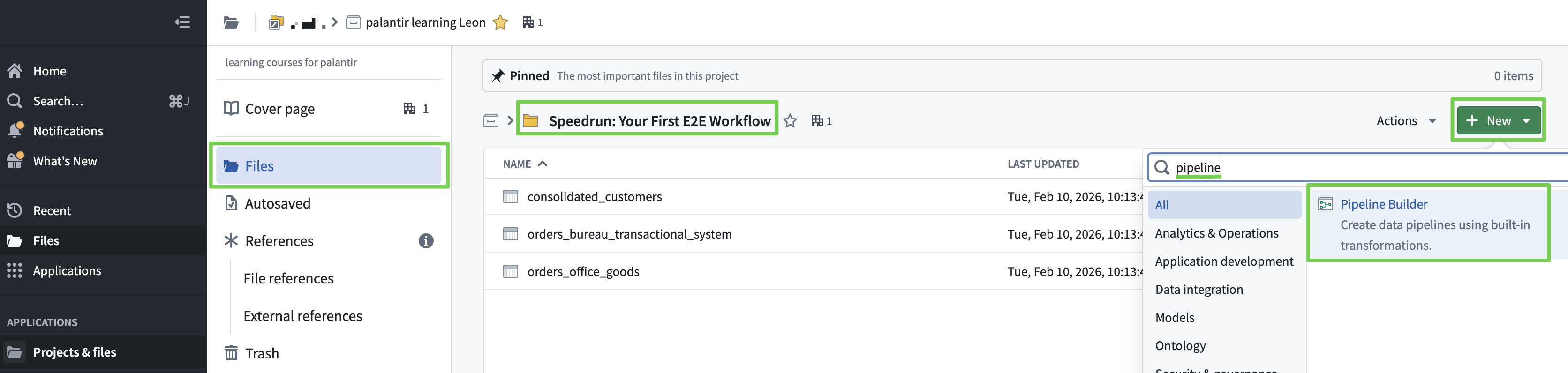Screen dimensions: 1568x373
Task: Open Autosaved in the project sidebar
Action: pyautogui.click(x=277, y=203)
